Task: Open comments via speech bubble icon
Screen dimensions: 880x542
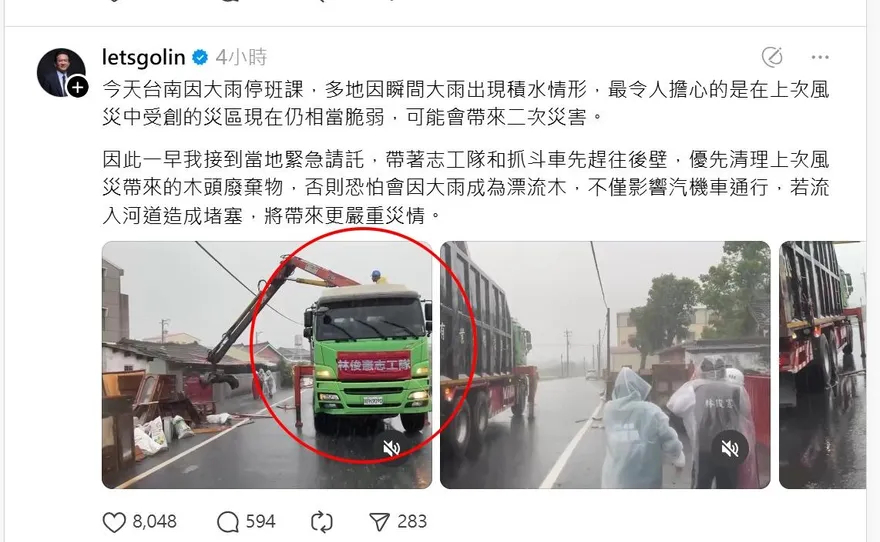Action: click(228, 522)
